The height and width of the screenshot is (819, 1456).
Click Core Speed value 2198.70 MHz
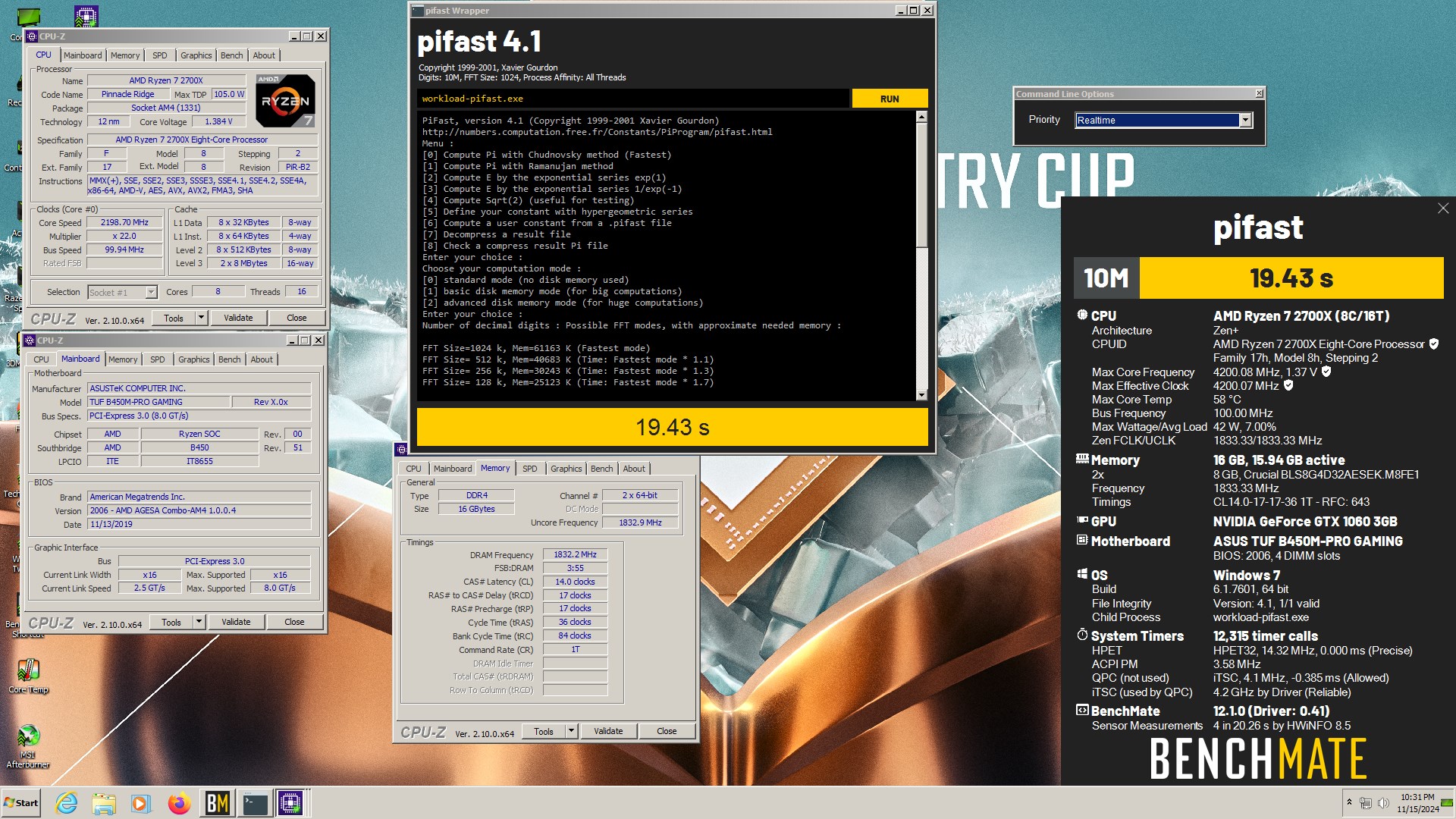[x=124, y=222]
